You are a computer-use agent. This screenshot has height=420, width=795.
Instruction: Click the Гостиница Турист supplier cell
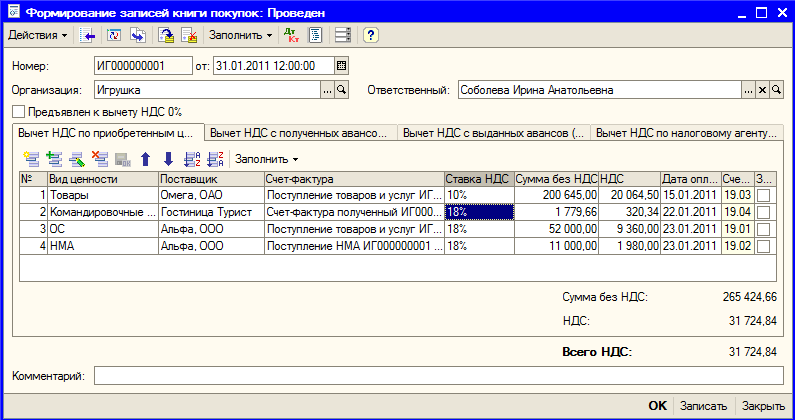point(211,212)
